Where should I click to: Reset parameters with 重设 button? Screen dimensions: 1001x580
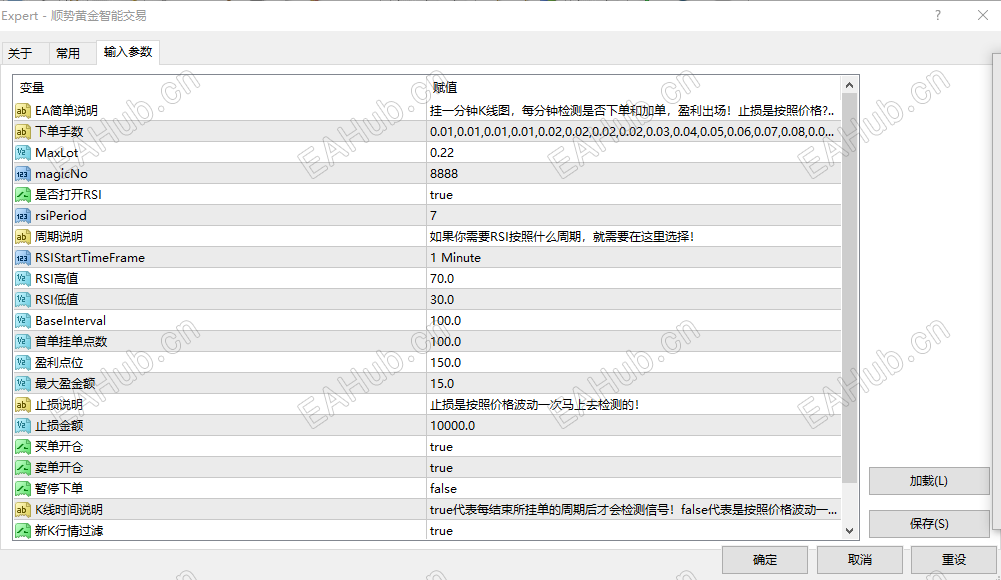point(954,560)
